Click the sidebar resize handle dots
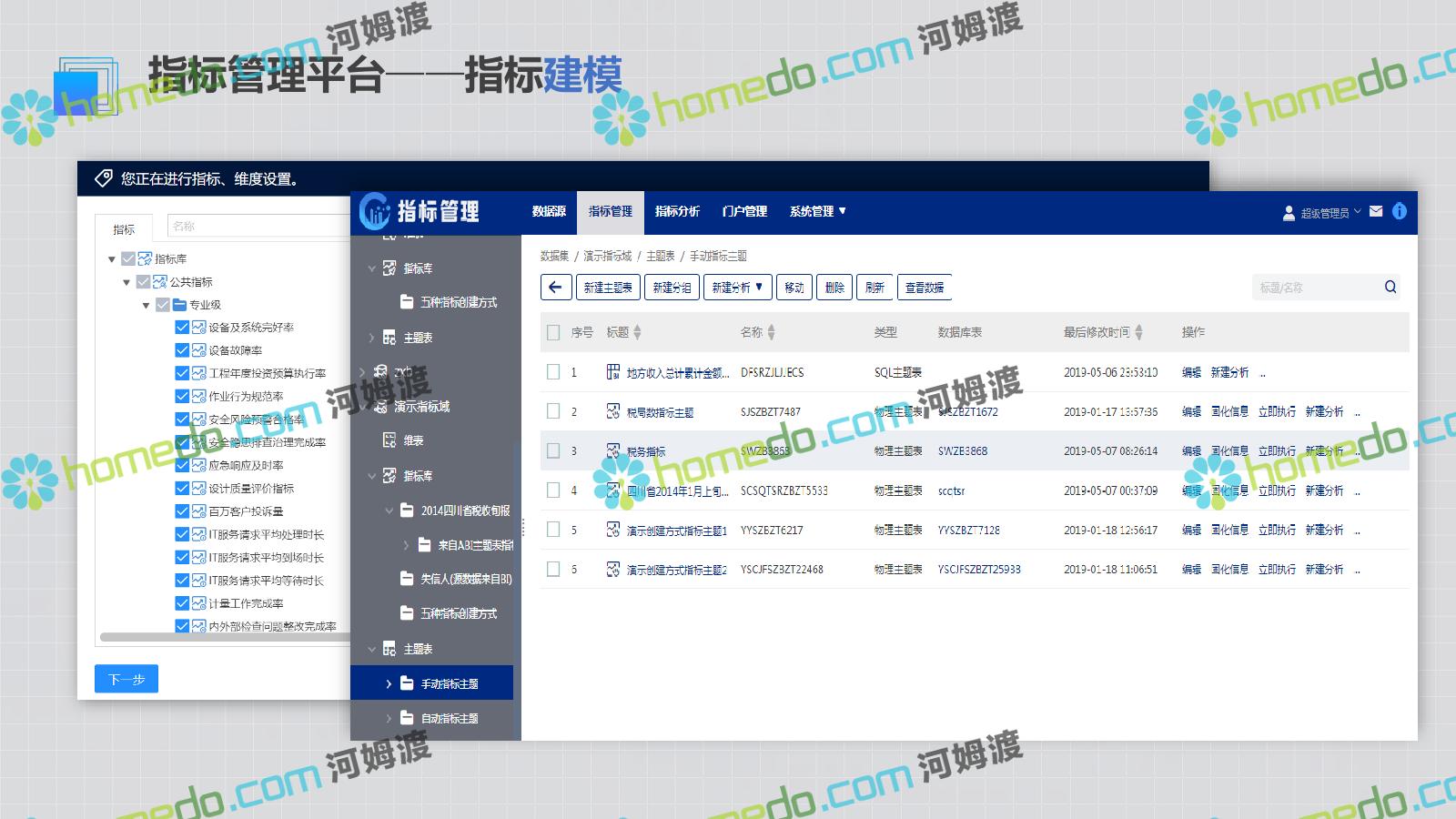This screenshot has height=819, width=1456. [522, 528]
